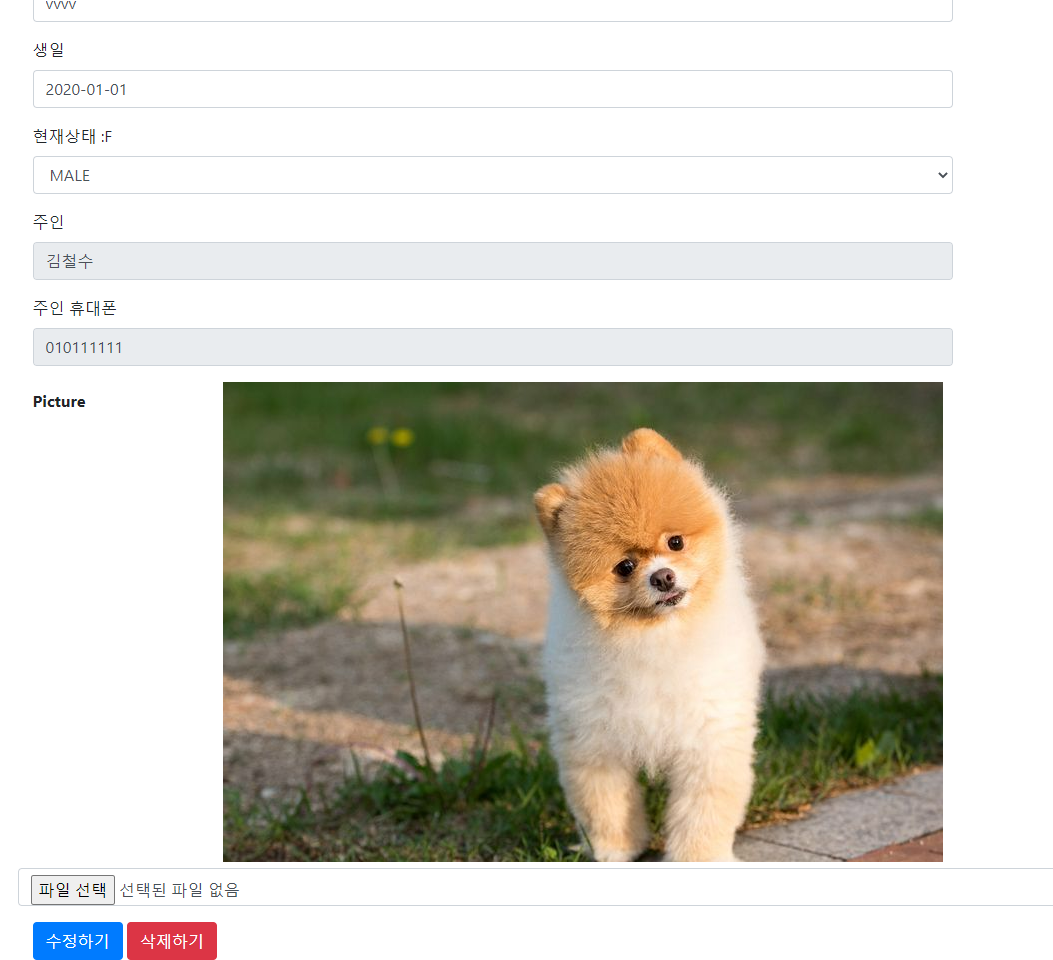Click the 현재상태 :F label
Screen dimensions: 1053x960
click(70, 136)
